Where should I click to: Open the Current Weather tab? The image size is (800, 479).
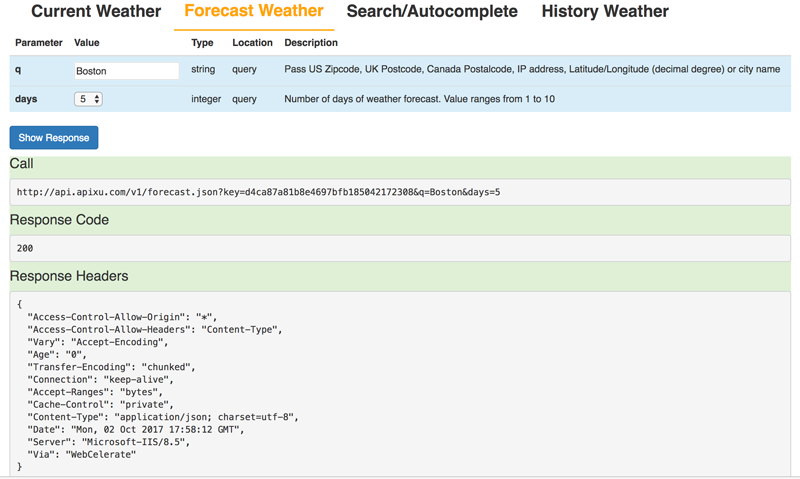point(96,11)
